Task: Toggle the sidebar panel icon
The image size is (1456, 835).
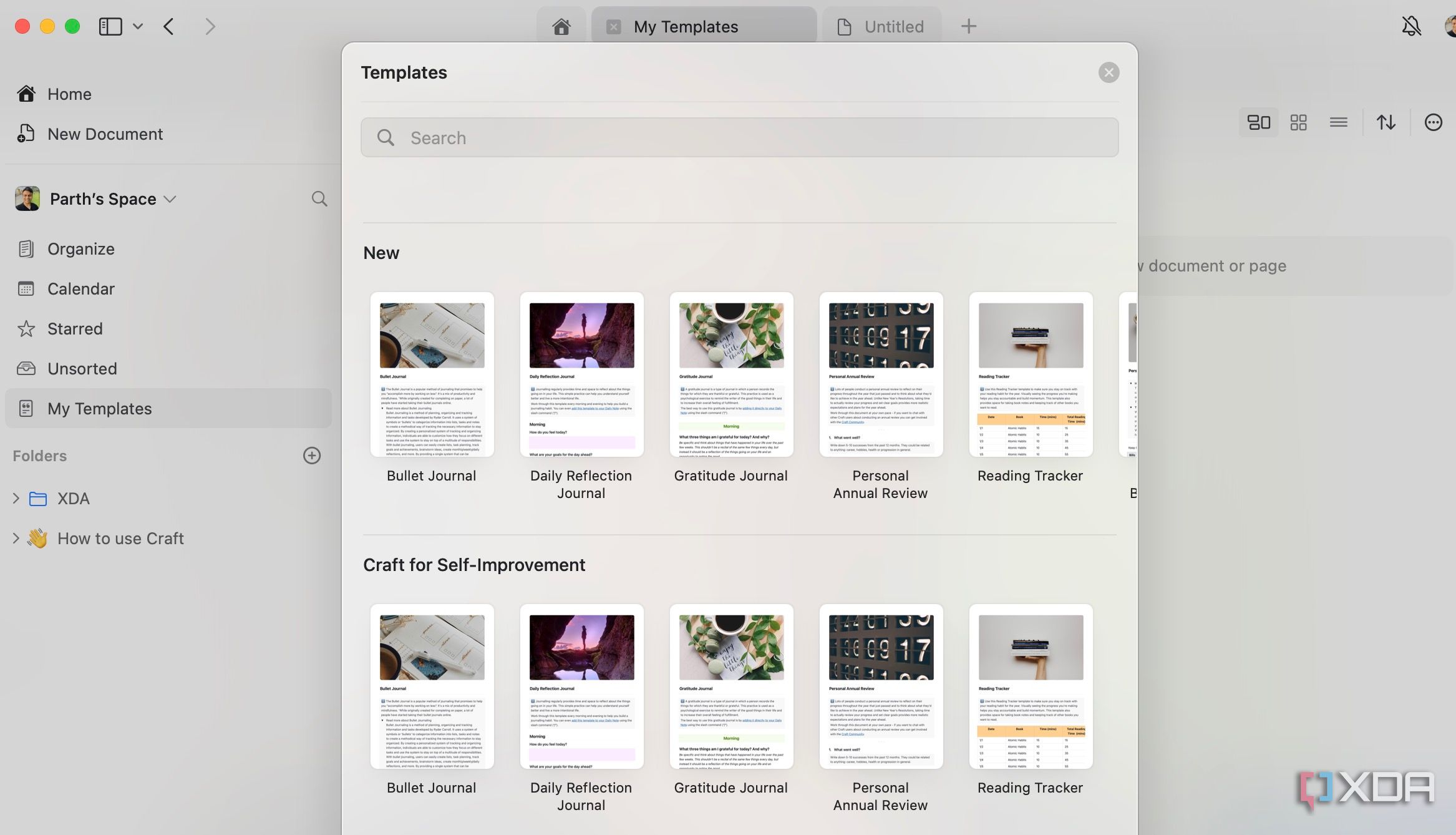Action: point(110,26)
